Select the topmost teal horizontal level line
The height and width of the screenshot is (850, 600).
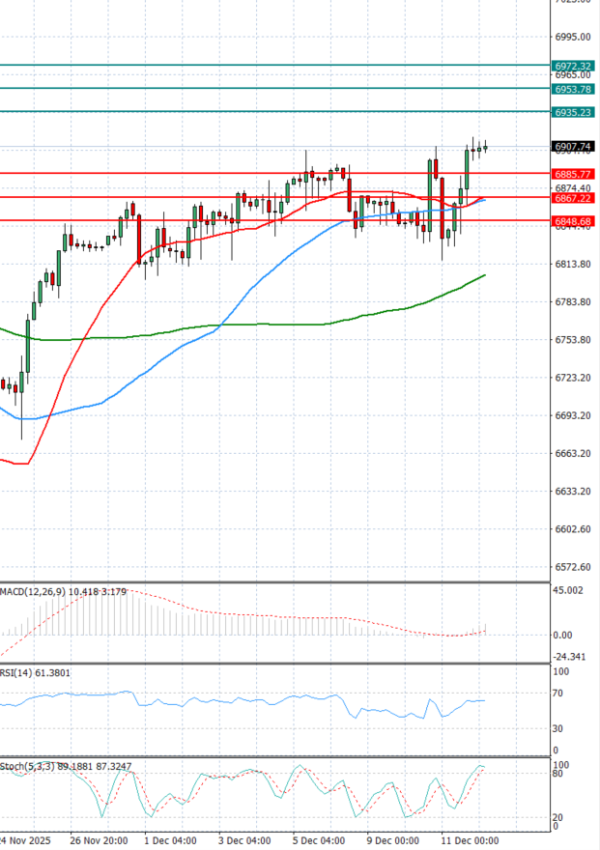coord(270,65)
